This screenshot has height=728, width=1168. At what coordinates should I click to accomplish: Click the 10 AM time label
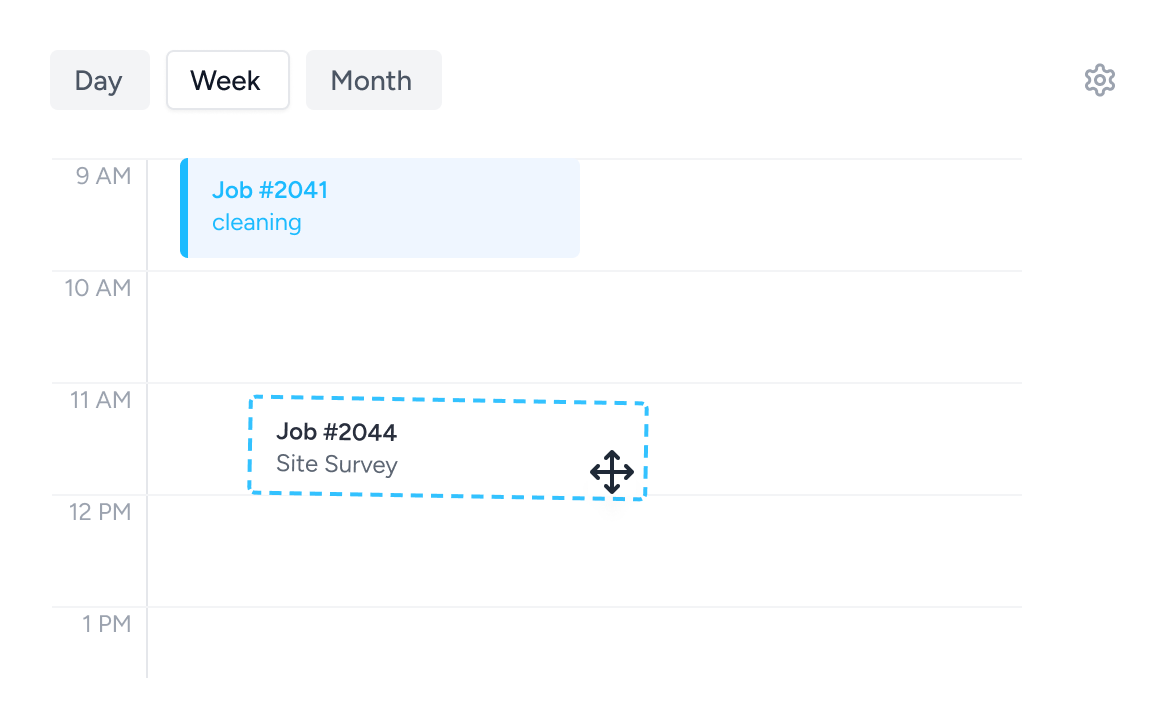[98, 288]
